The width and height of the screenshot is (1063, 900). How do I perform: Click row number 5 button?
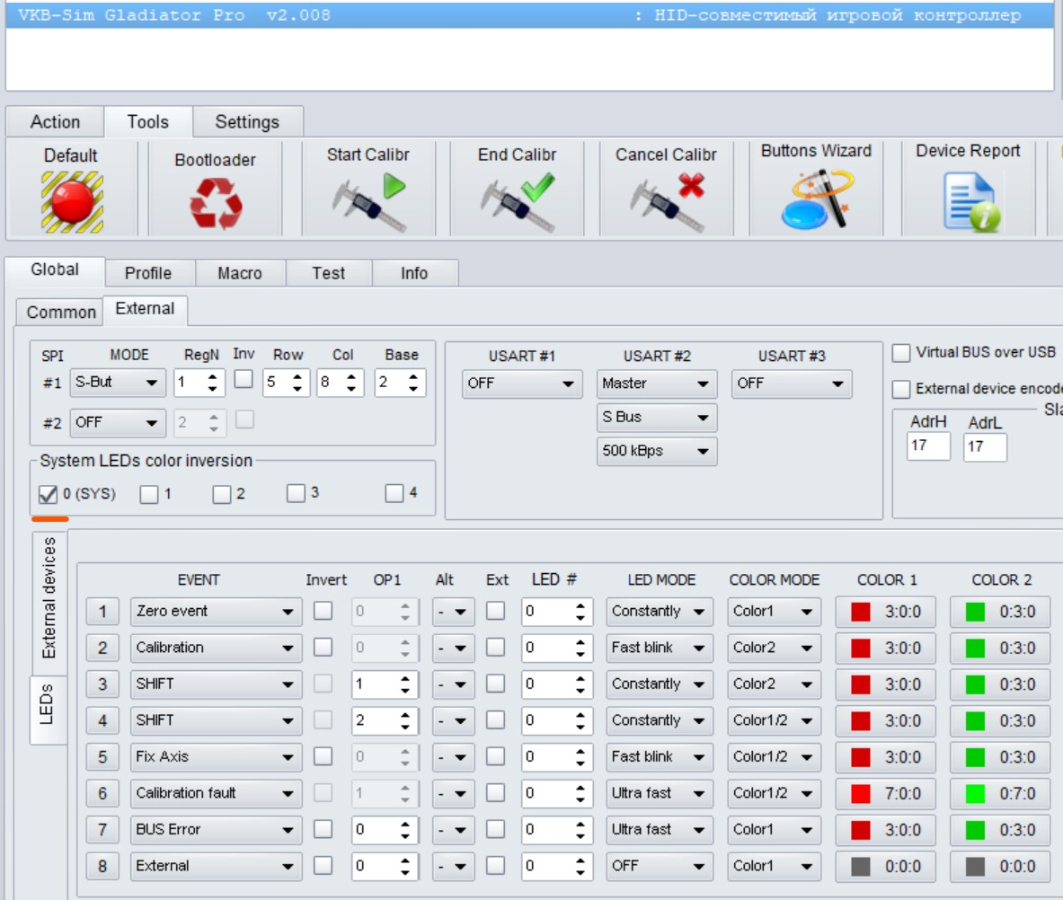(x=102, y=757)
